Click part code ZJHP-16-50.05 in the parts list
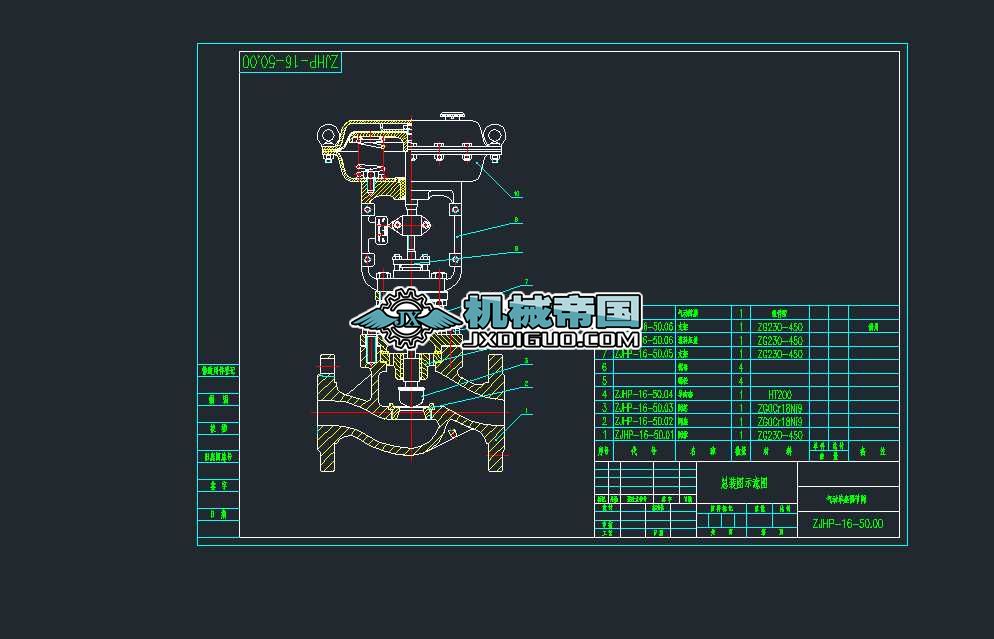The width and height of the screenshot is (994, 639). pyautogui.click(x=643, y=354)
